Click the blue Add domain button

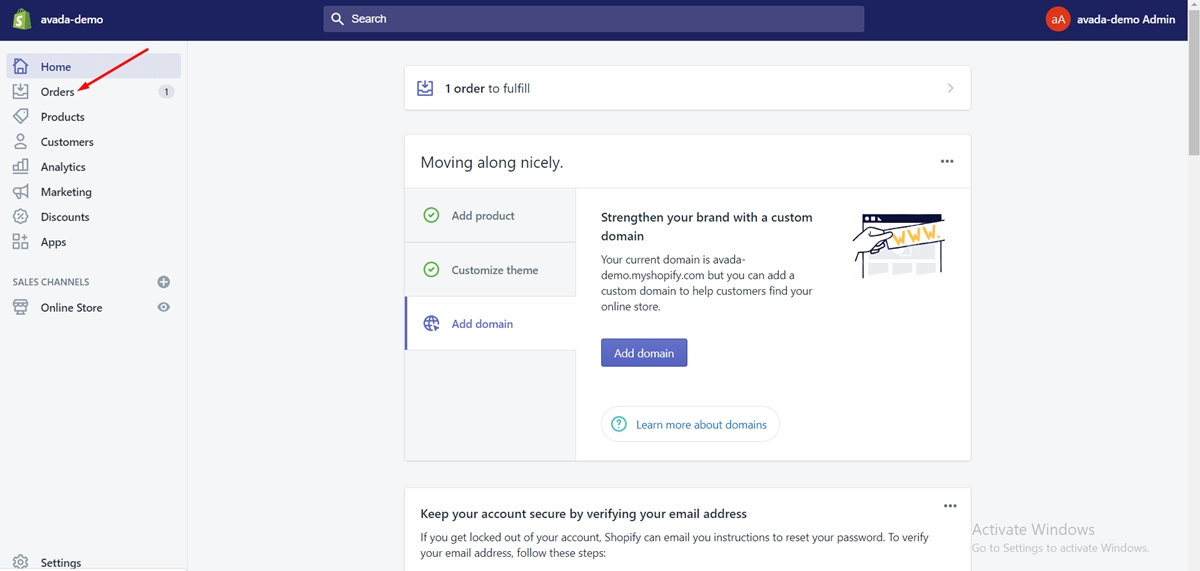(644, 353)
